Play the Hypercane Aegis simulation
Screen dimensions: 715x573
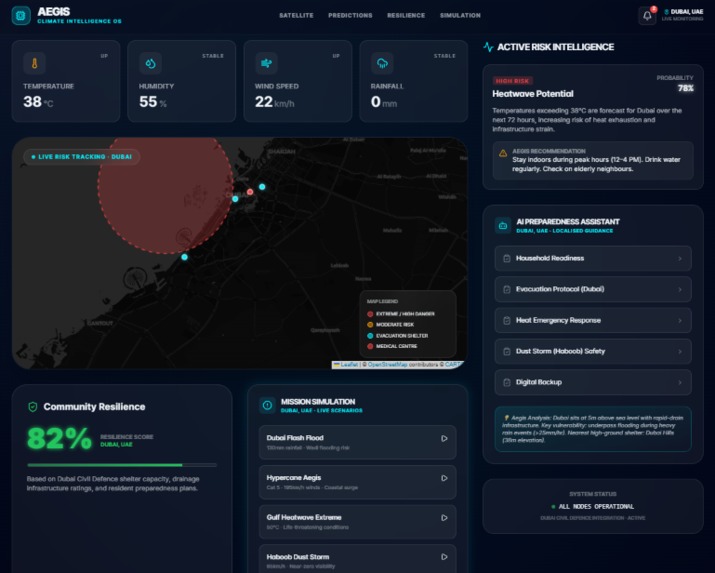click(444, 478)
